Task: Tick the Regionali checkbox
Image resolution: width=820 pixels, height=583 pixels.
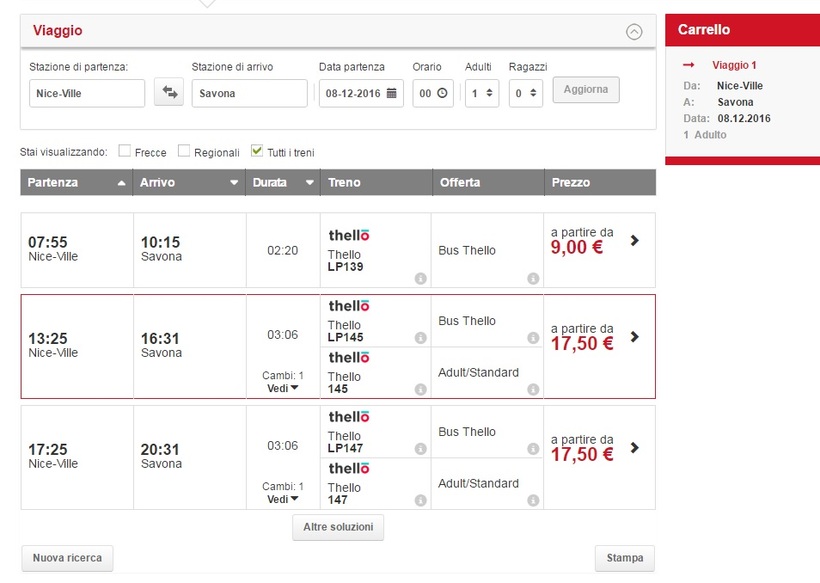Action: (x=184, y=151)
